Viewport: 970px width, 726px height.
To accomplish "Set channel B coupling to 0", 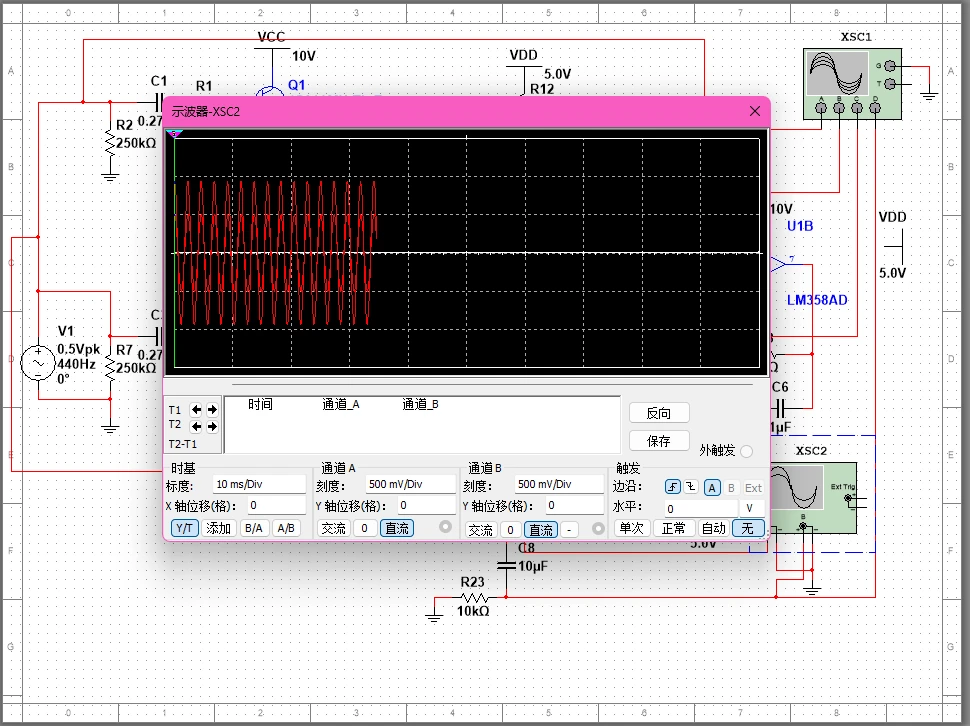I will point(510,529).
